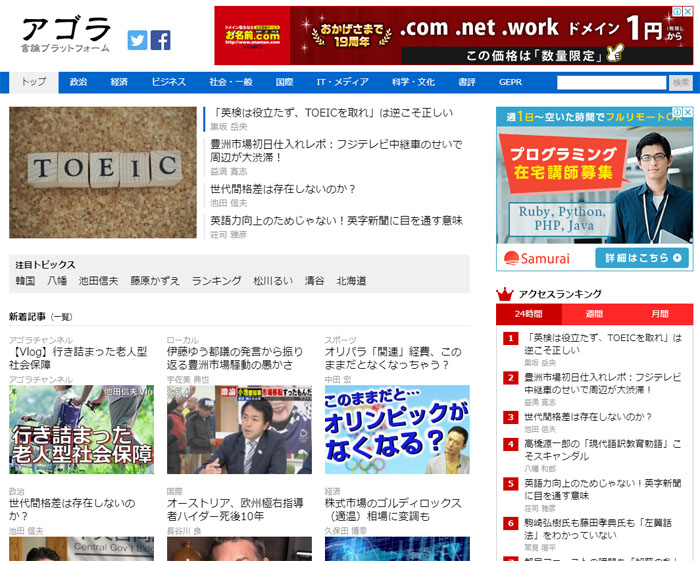Click the 検索 search button
This screenshot has height=561, width=700.
(x=680, y=83)
